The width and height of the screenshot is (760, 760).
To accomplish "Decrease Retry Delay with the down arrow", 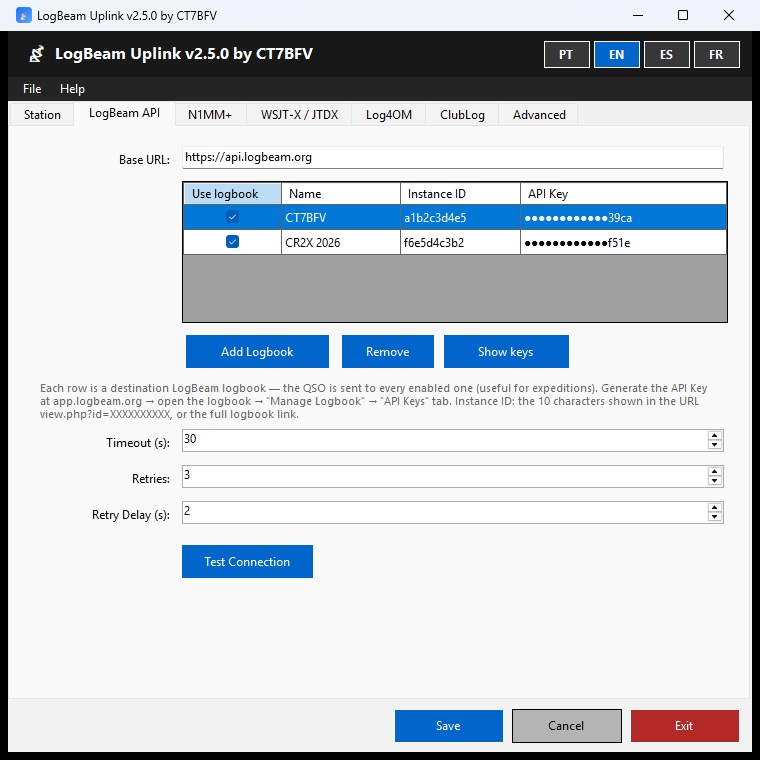I will [x=714, y=517].
